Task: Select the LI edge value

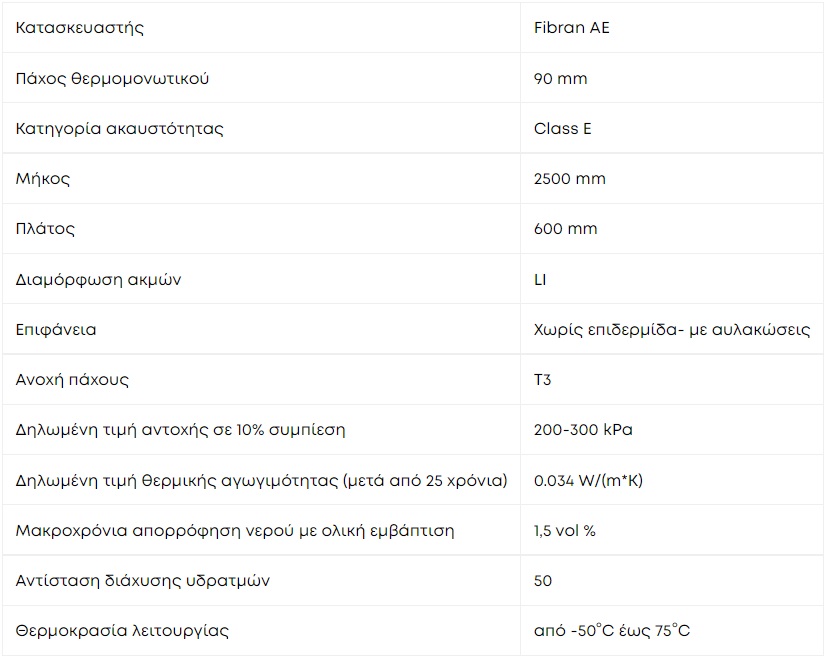Action: (540, 279)
